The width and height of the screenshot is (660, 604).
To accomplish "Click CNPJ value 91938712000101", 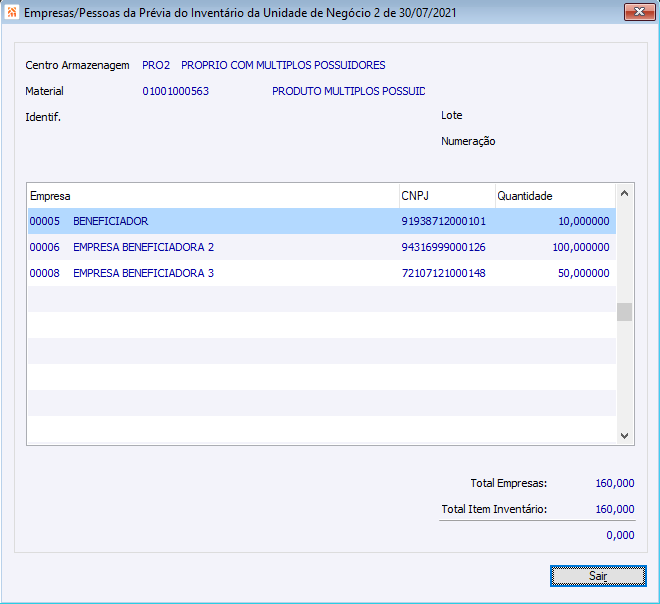I will pos(444,221).
